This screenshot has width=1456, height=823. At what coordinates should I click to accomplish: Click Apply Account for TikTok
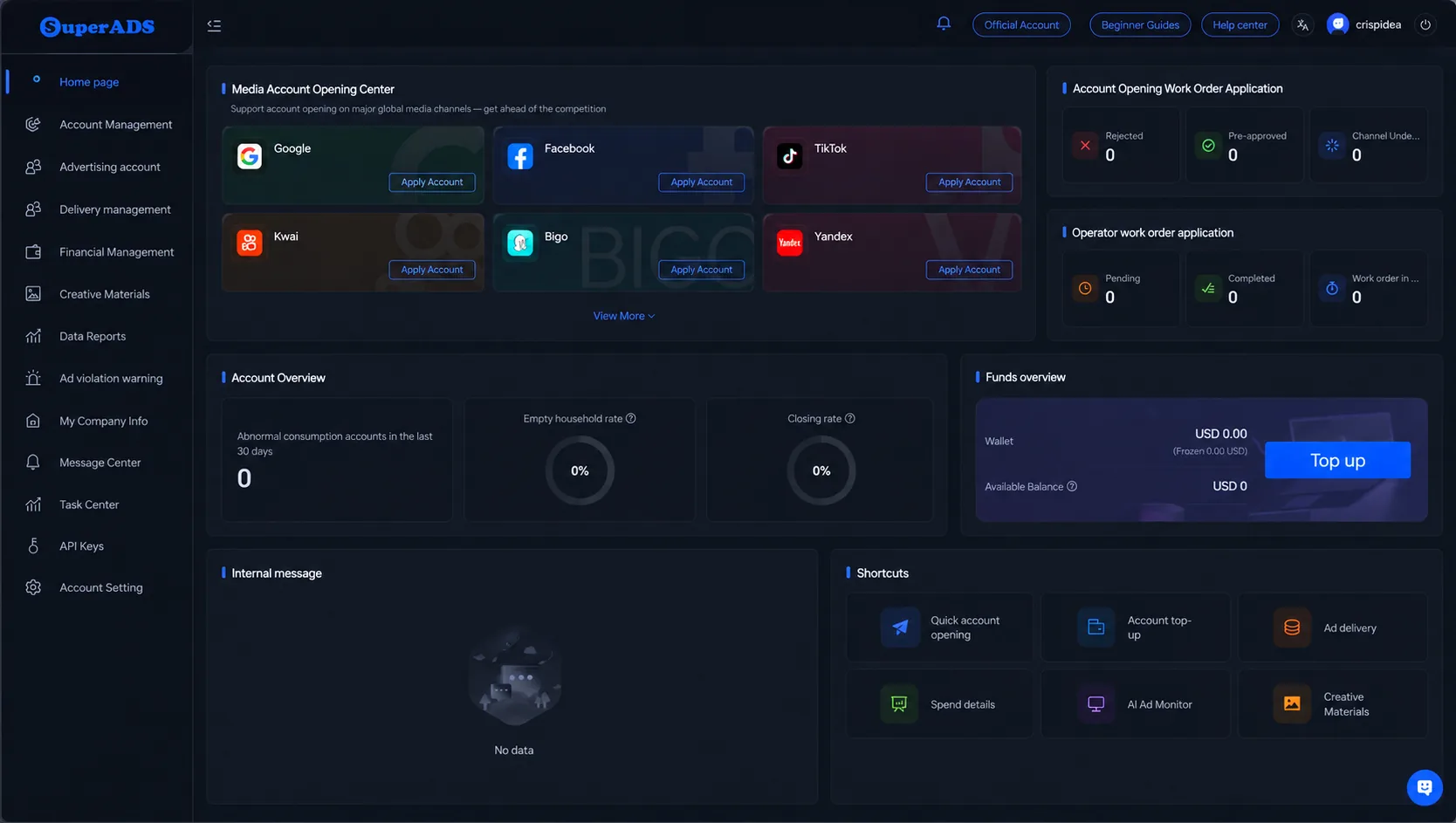coord(969,182)
